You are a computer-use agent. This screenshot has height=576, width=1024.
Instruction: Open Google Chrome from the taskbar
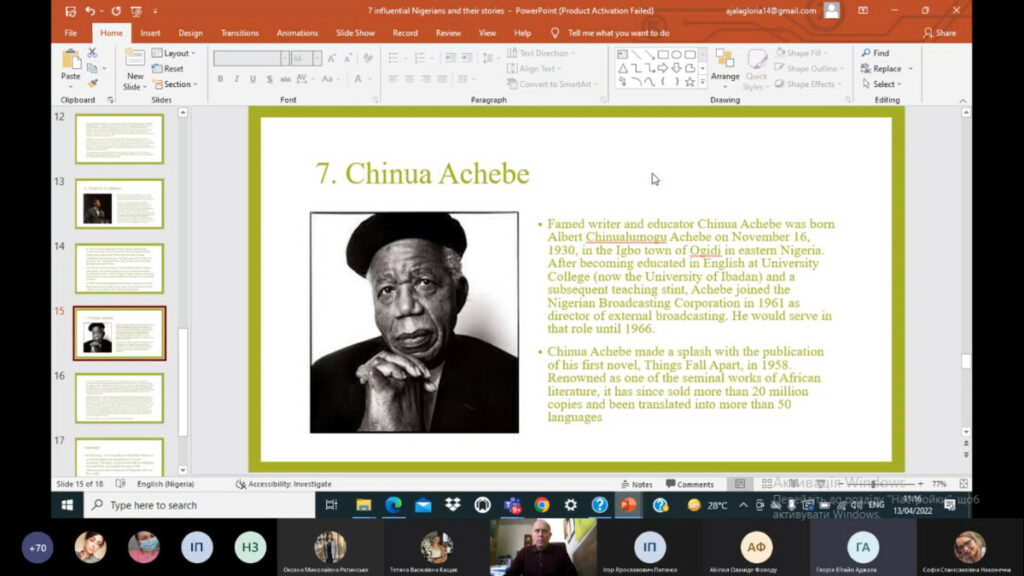point(541,505)
